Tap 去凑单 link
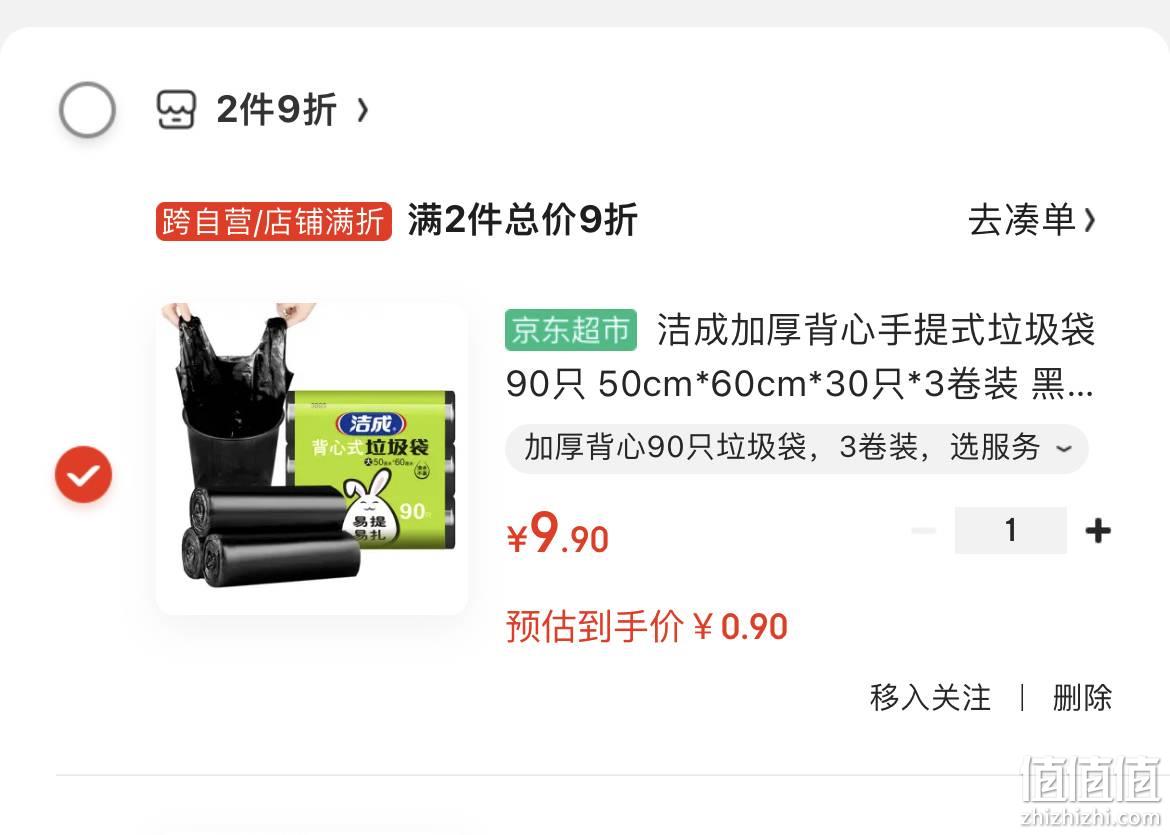Image resolution: width=1170 pixels, height=835 pixels. point(1022,220)
